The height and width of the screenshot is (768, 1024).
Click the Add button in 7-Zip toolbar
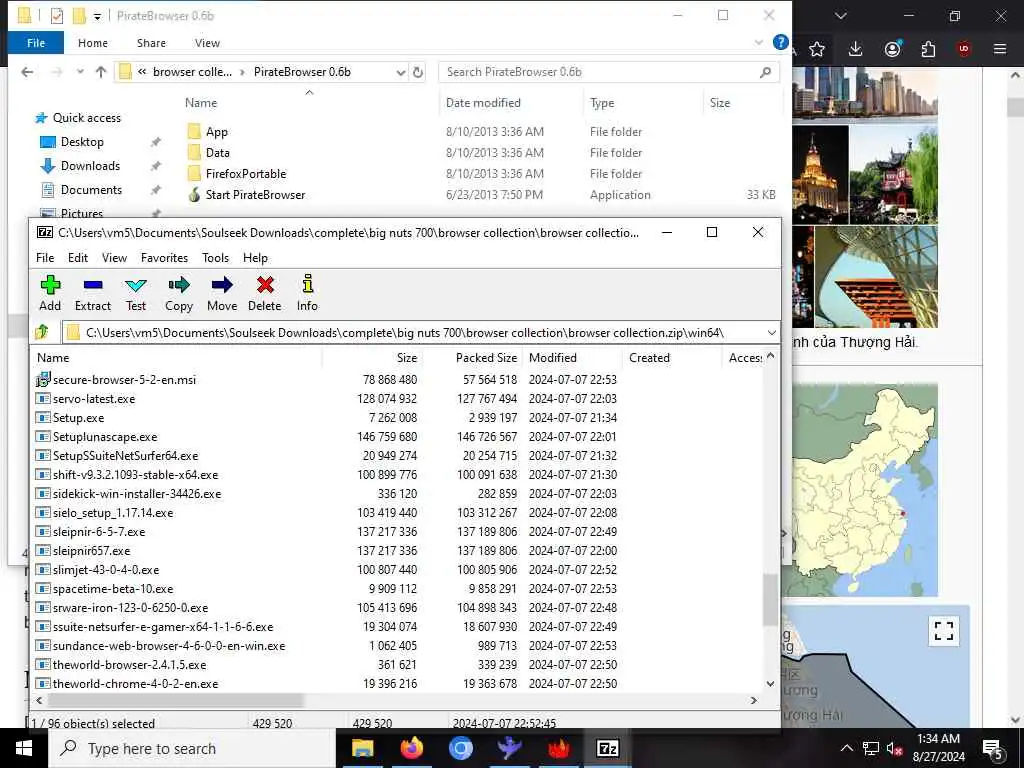pos(50,293)
